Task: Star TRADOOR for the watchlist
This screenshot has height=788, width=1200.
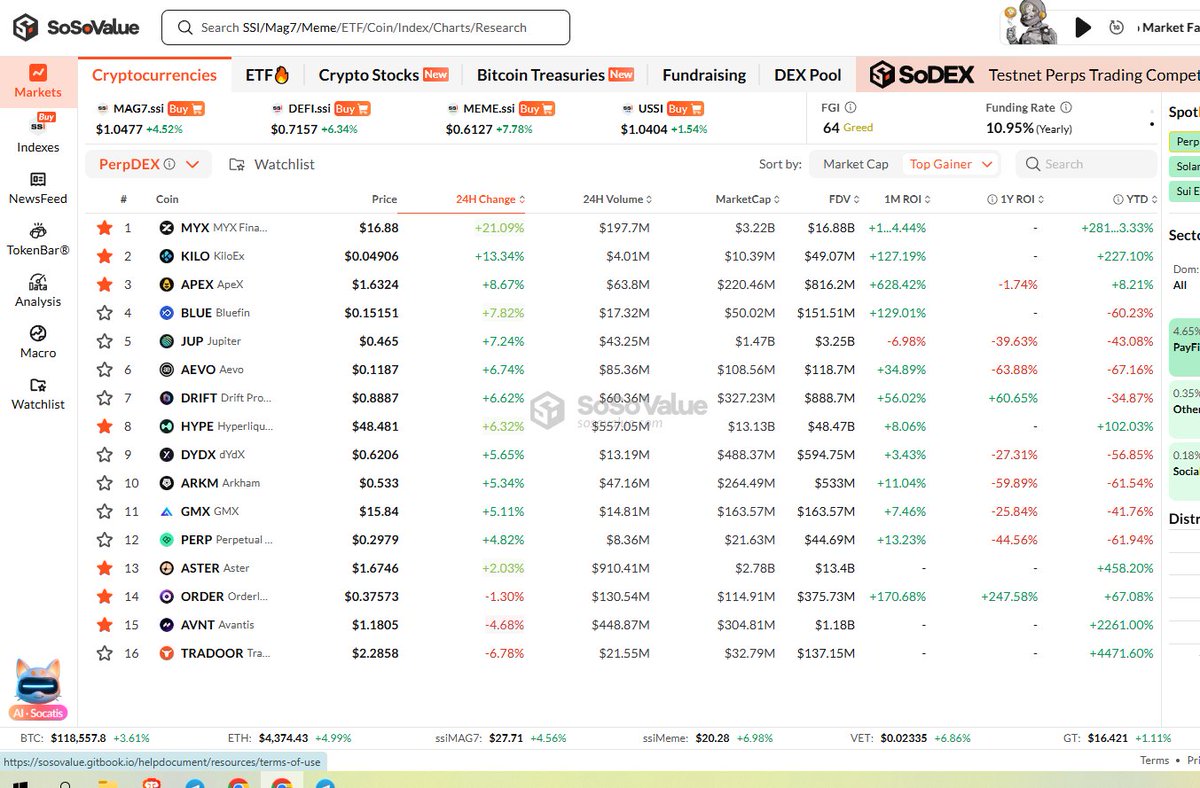Action: click(x=104, y=653)
